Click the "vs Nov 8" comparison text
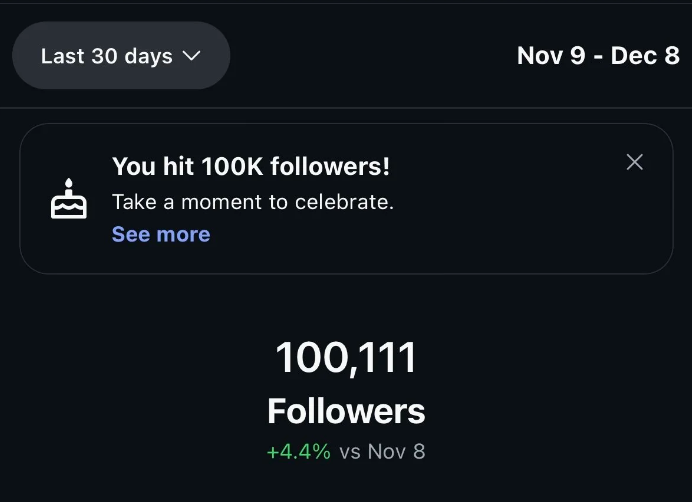 coord(383,452)
